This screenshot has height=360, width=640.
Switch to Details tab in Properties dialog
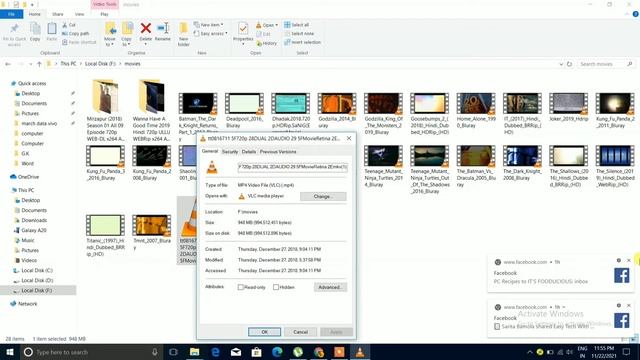[x=249, y=152]
